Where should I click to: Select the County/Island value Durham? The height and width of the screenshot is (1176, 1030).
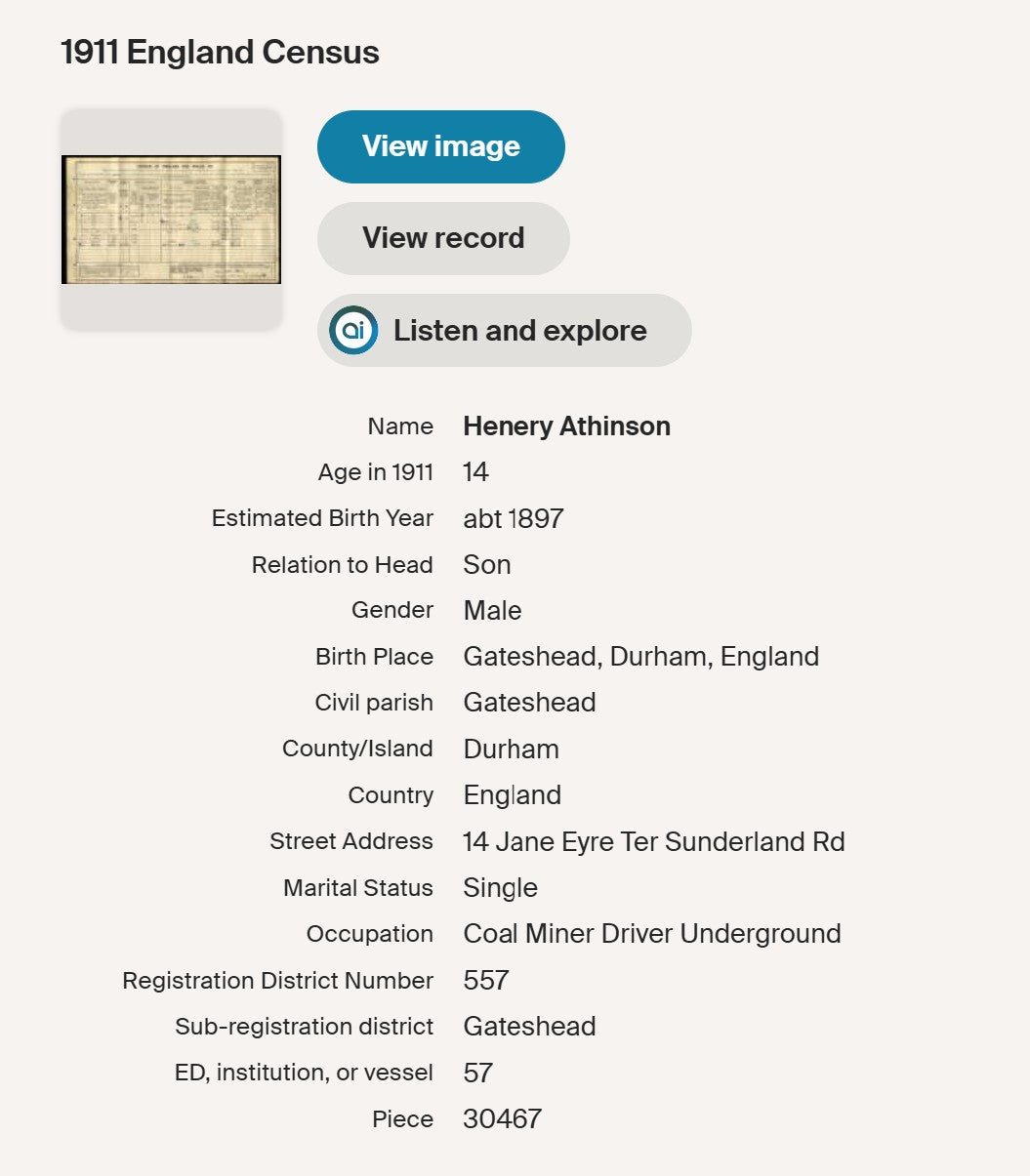[511, 750]
